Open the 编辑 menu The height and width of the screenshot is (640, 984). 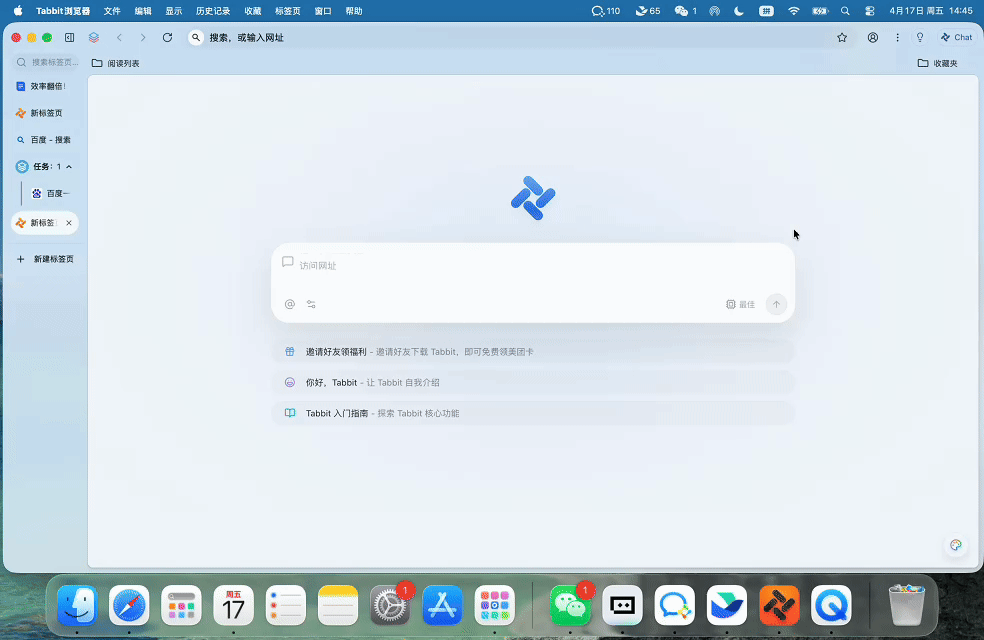click(143, 11)
